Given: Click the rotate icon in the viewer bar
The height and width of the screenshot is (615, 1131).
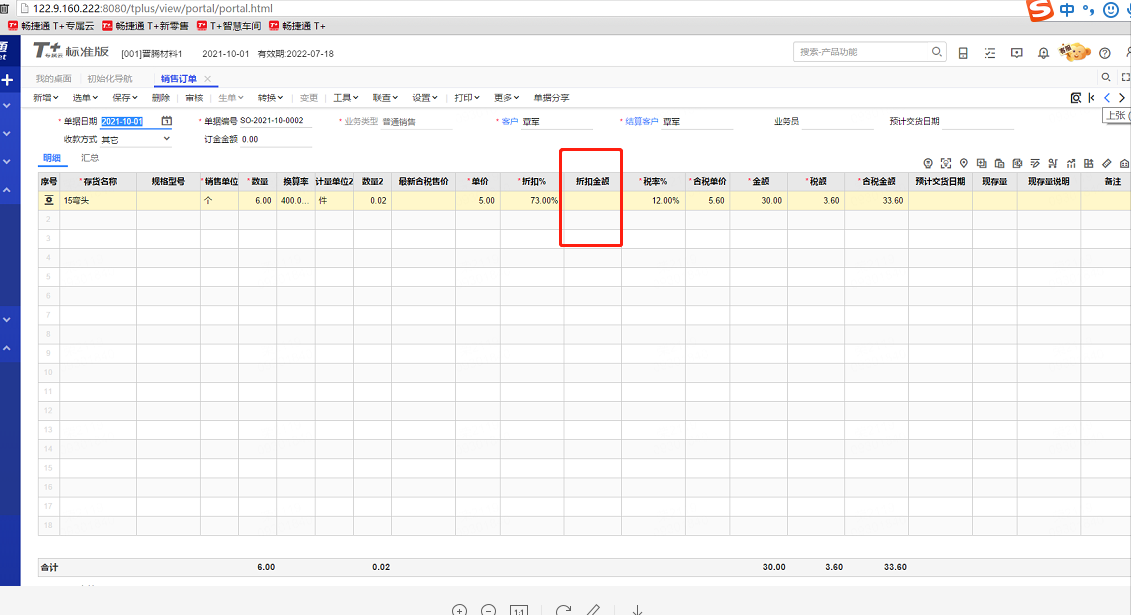Looking at the screenshot, I should coord(563,611).
